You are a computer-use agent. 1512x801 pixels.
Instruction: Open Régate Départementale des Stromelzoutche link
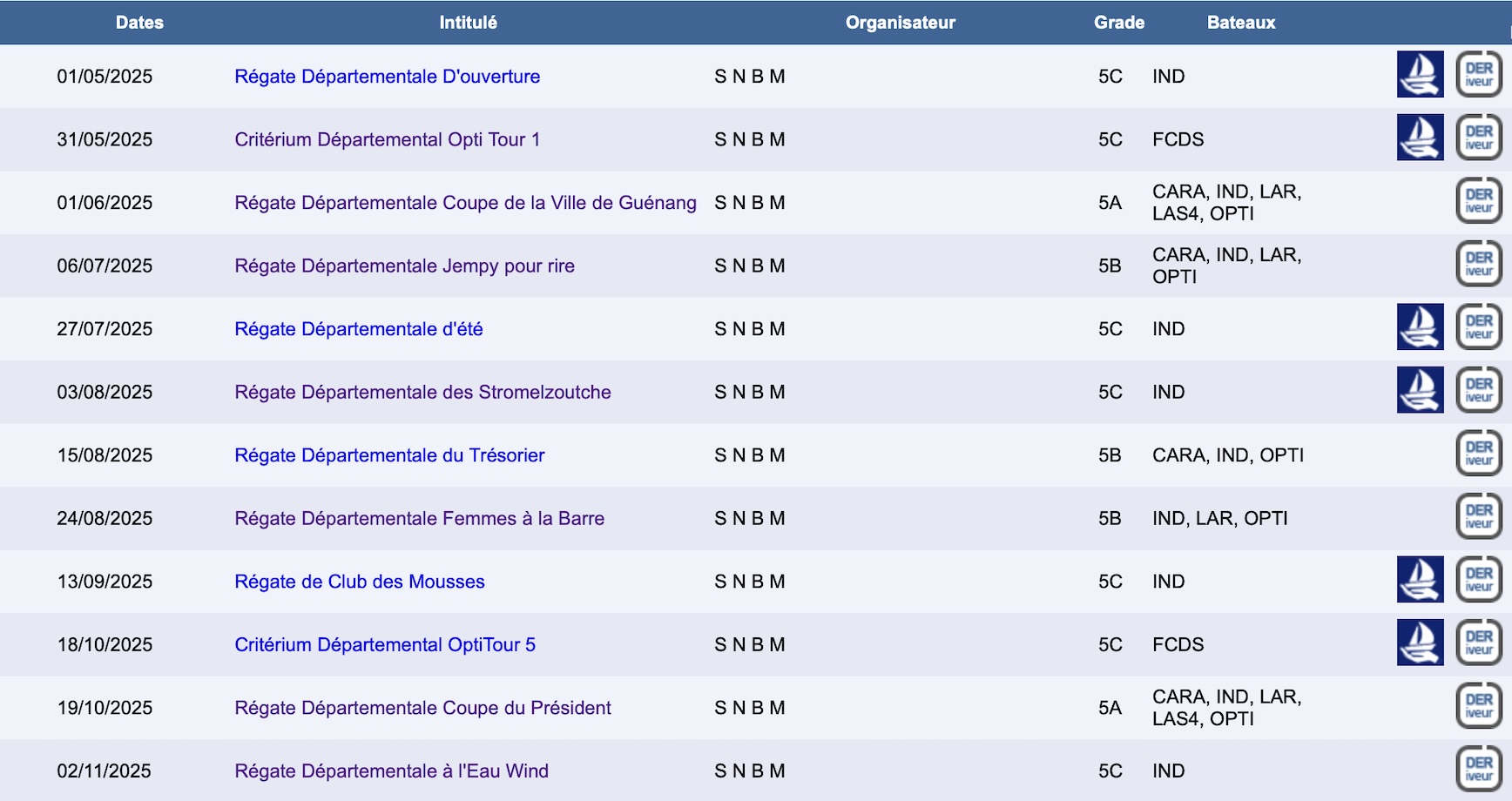423,392
